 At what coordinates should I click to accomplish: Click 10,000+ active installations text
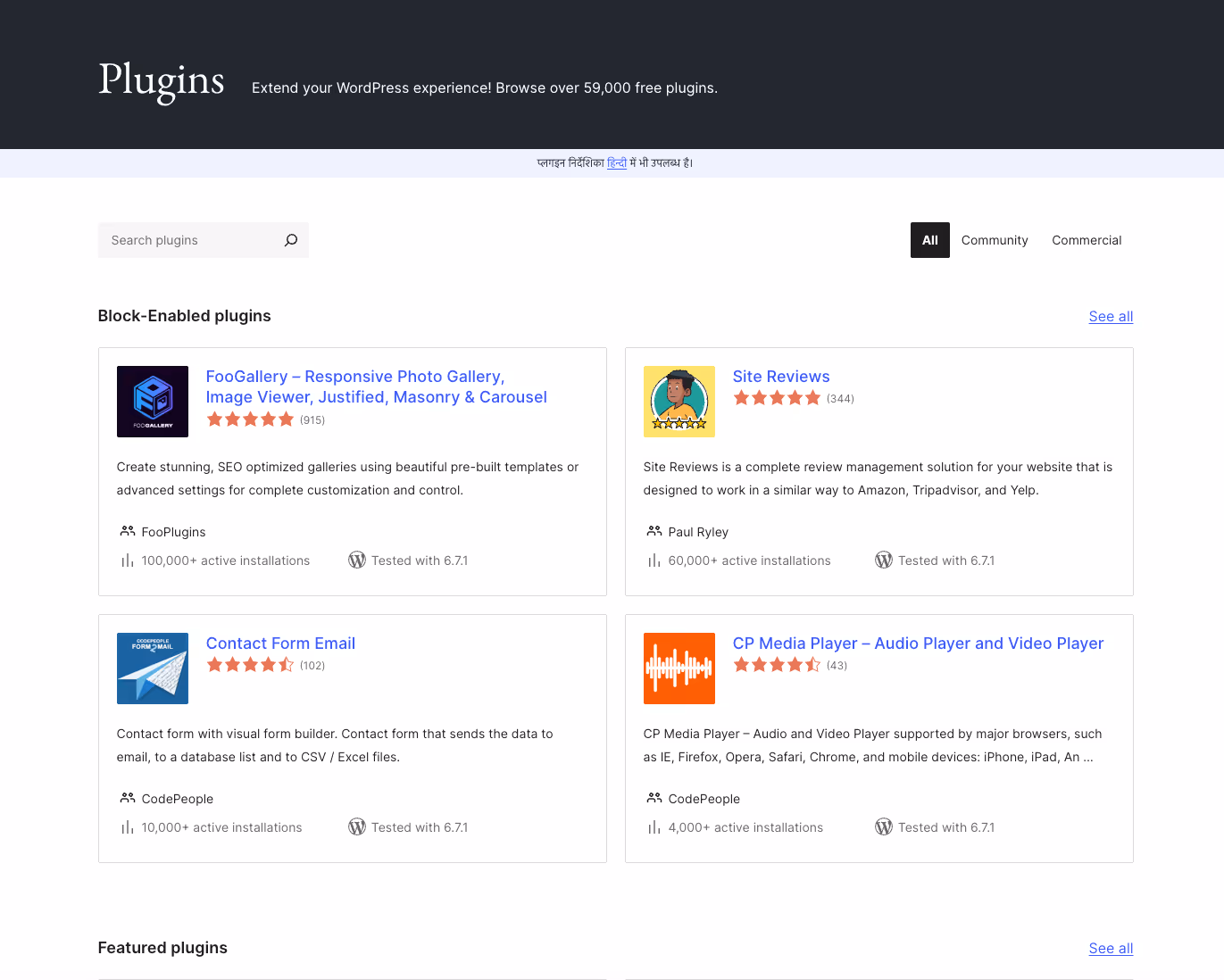coord(221,827)
